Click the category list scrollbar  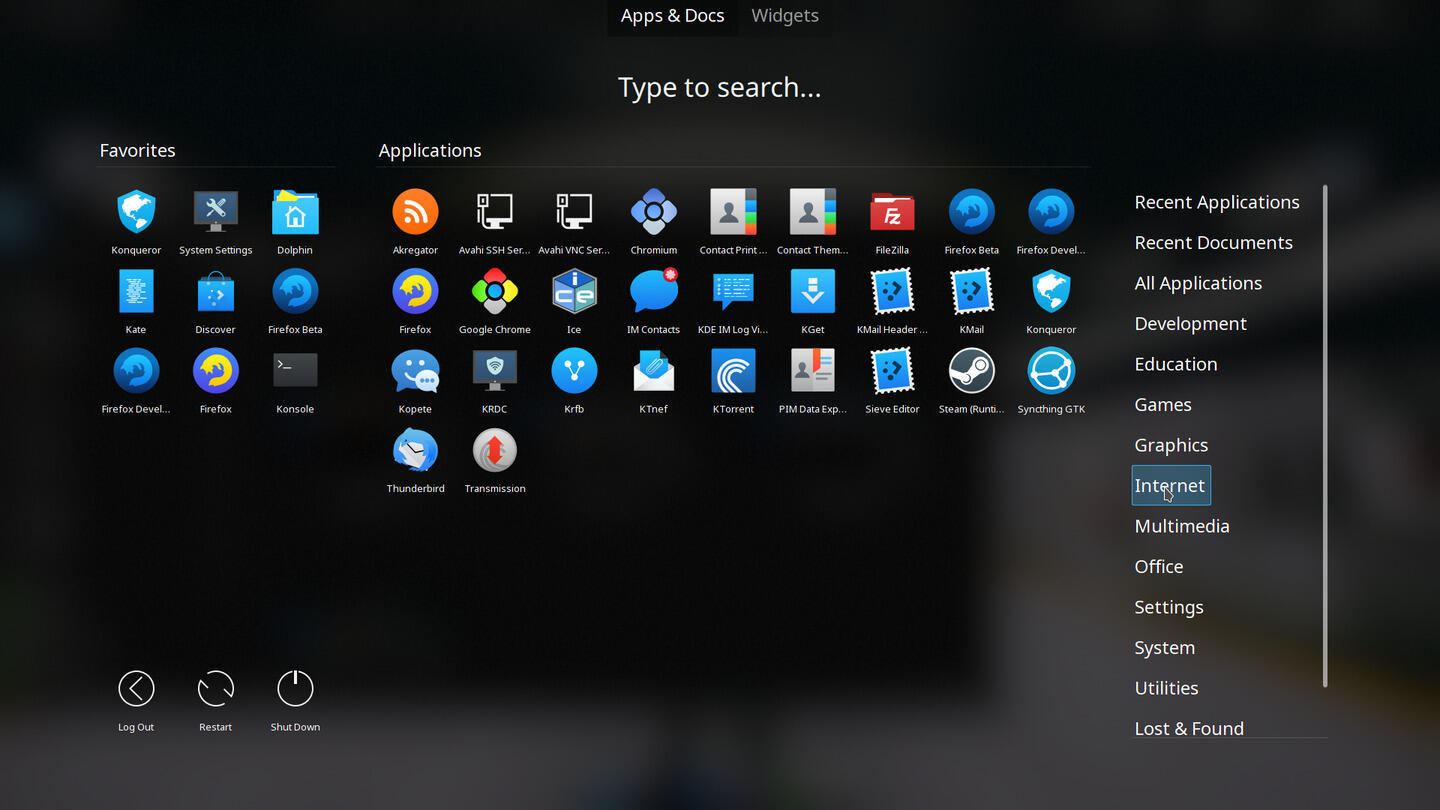coord(1325,436)
